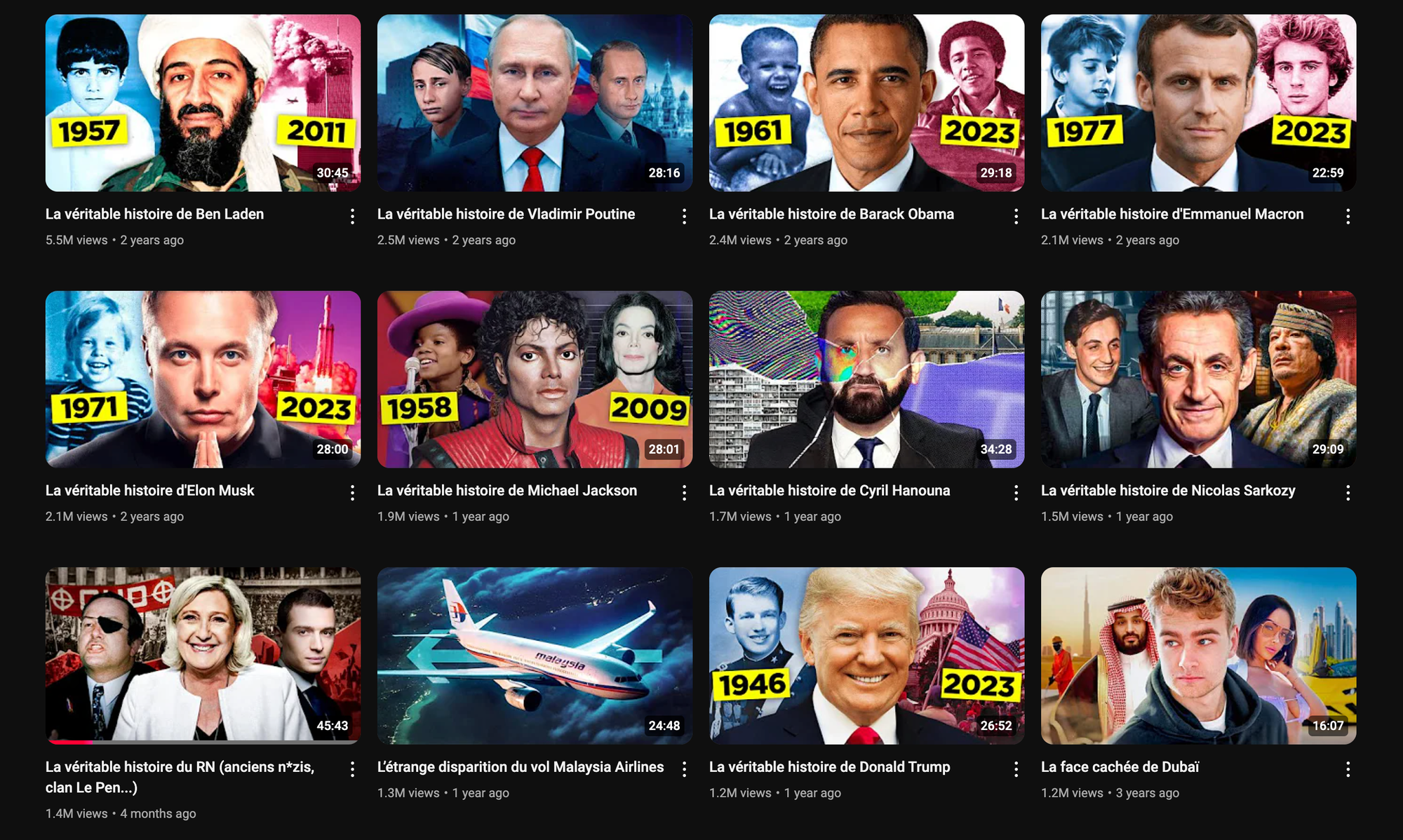Show options for Elon Musk video

click(x=352, y=492)
